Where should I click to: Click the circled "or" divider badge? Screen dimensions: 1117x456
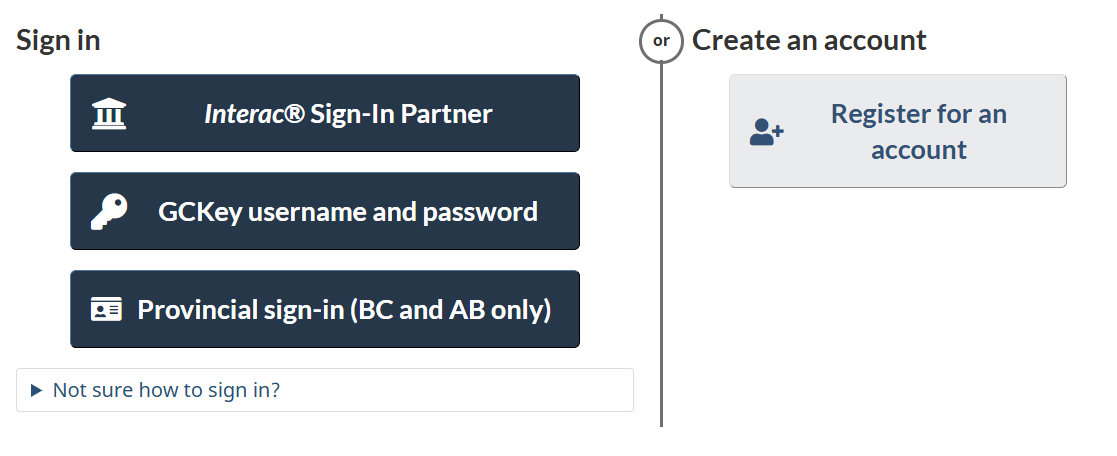coord(661,41)
